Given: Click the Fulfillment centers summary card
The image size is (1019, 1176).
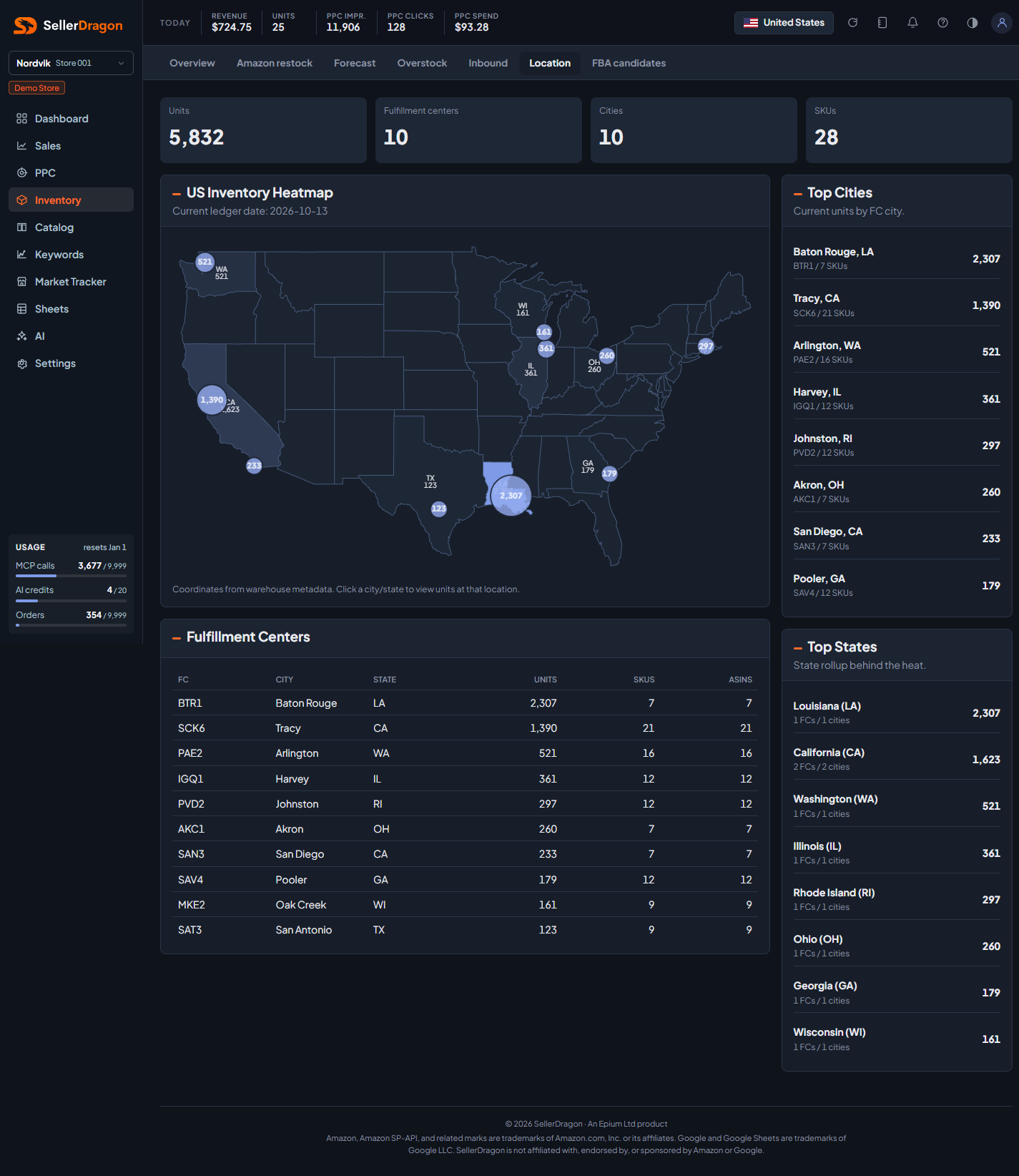Looking at the screenshot, I should click(x=478, y=130).
